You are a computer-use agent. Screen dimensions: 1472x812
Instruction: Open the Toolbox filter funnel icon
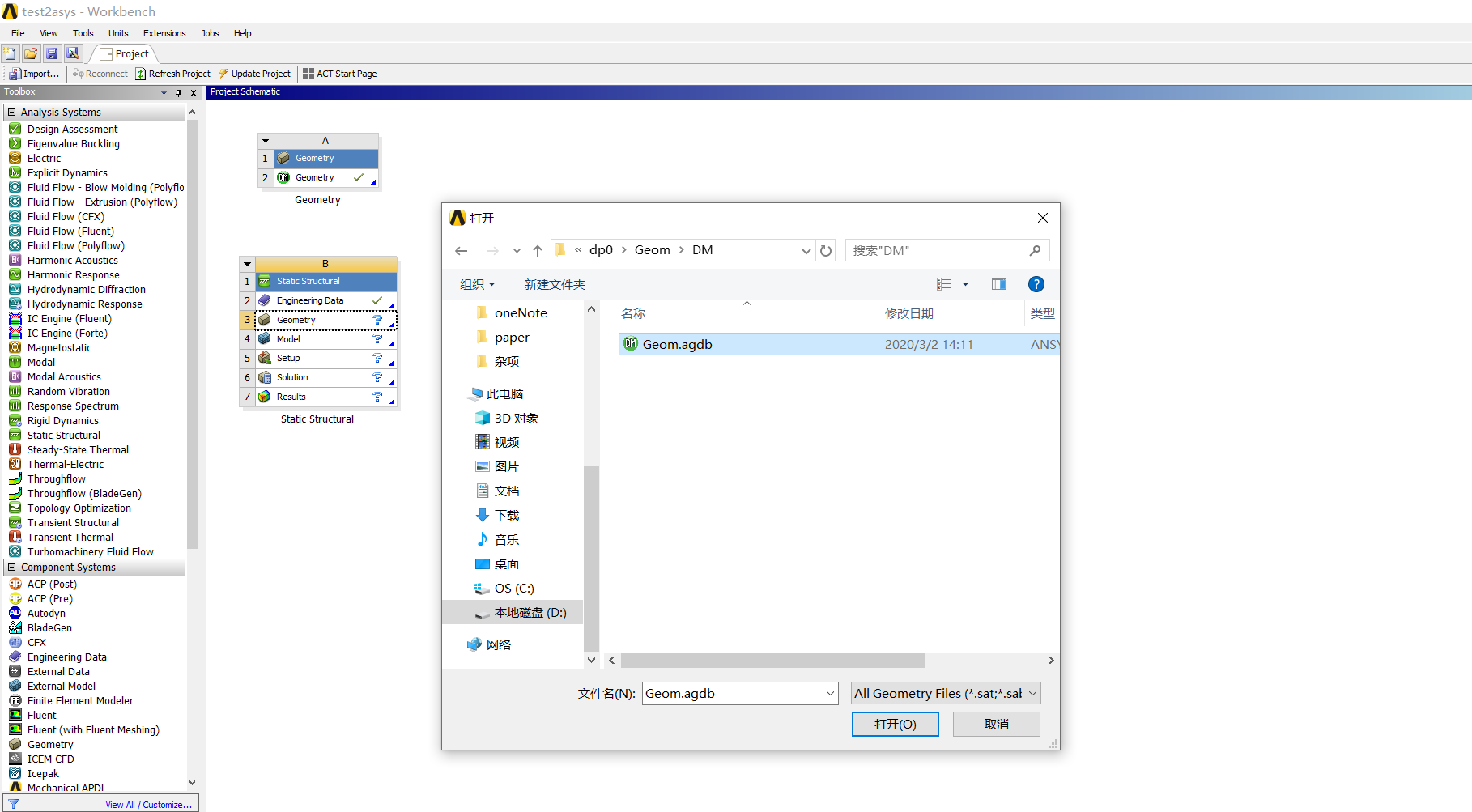14,804
